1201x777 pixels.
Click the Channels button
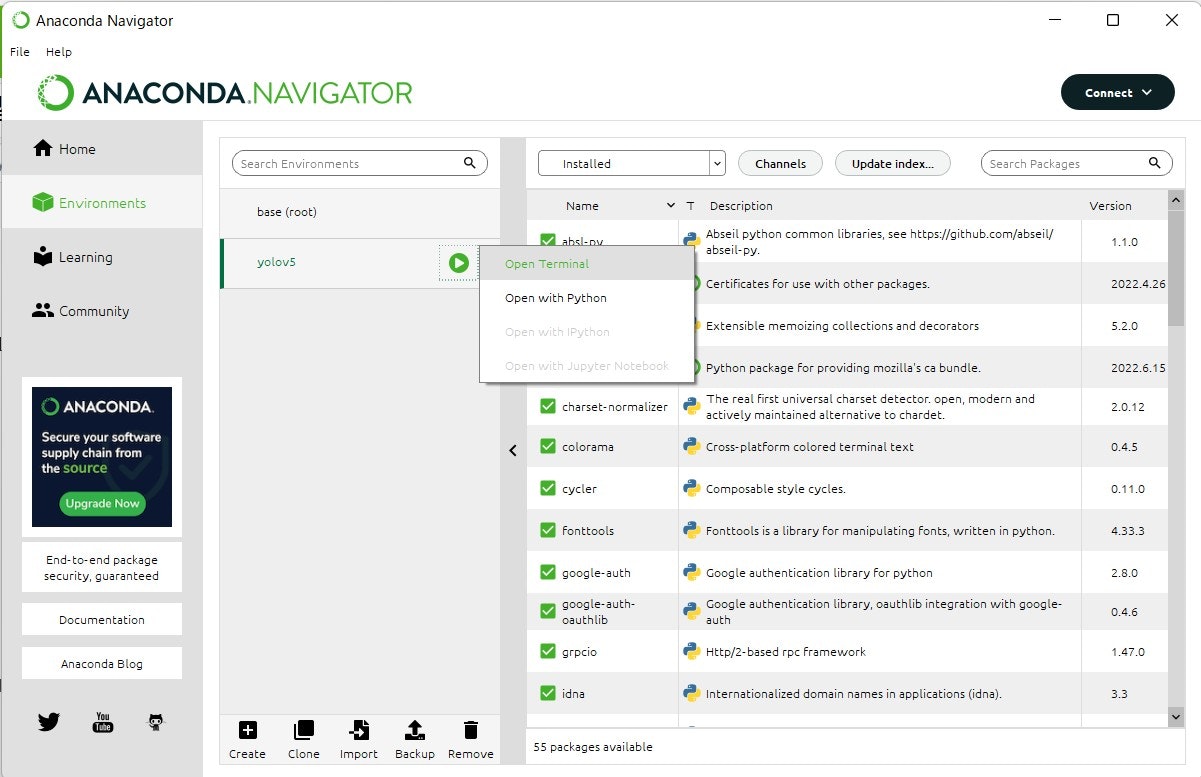(x=780, y=163)
